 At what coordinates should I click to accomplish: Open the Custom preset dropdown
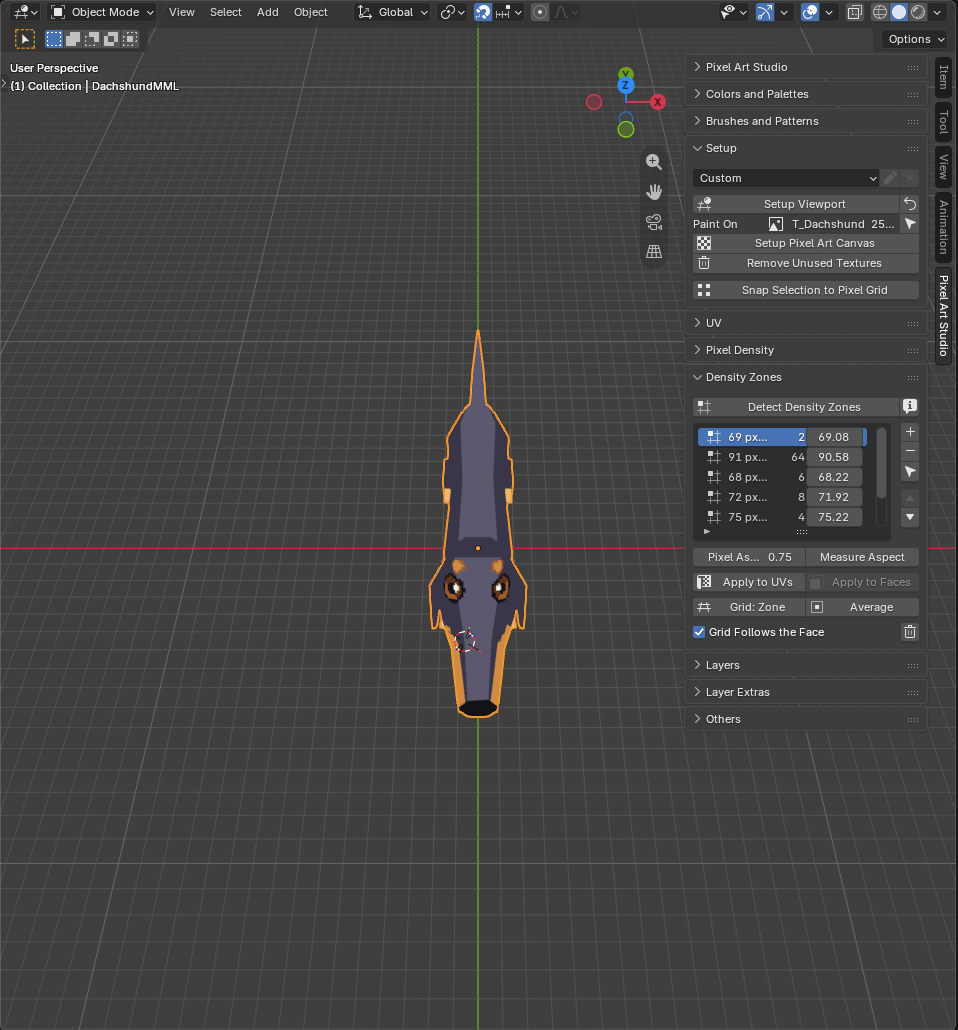pos(787,178)
